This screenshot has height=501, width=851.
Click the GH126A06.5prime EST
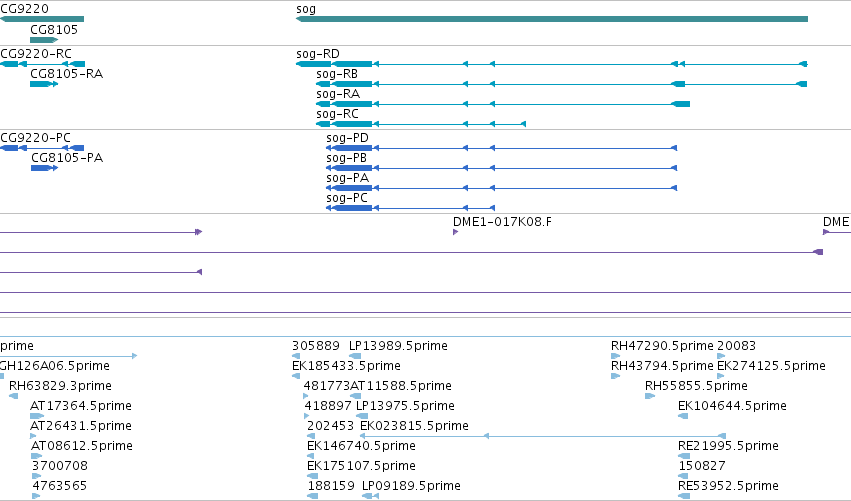click(x=55, y=366)
